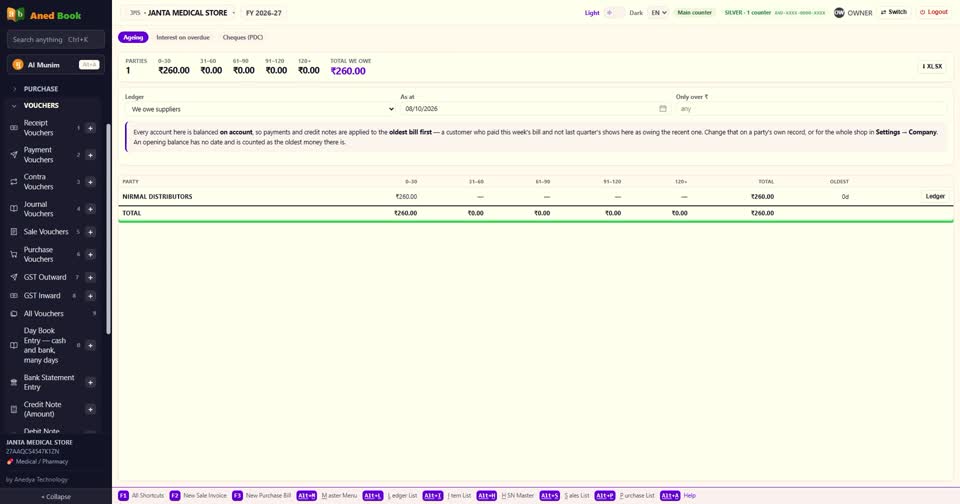960x504 pixels.
Task: Open the FY 2026-27 financial year selector
Action: click(264, 13)
